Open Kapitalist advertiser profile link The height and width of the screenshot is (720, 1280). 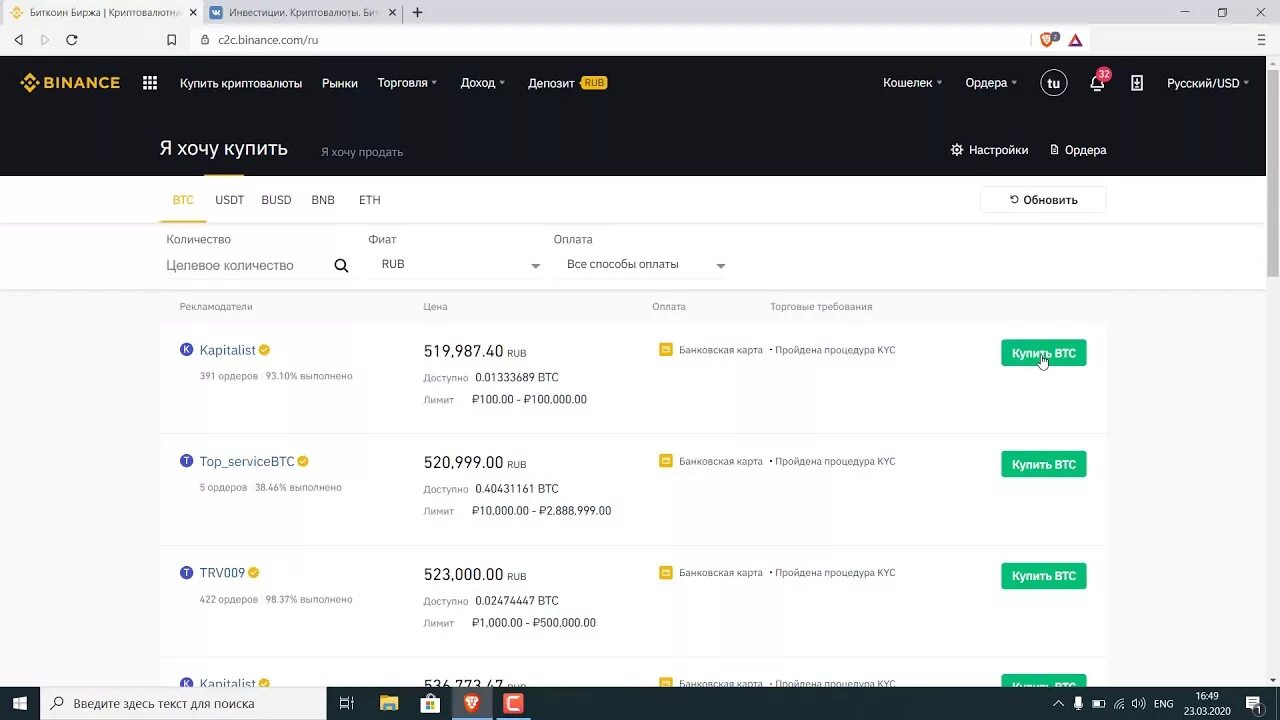pos(228,350)
